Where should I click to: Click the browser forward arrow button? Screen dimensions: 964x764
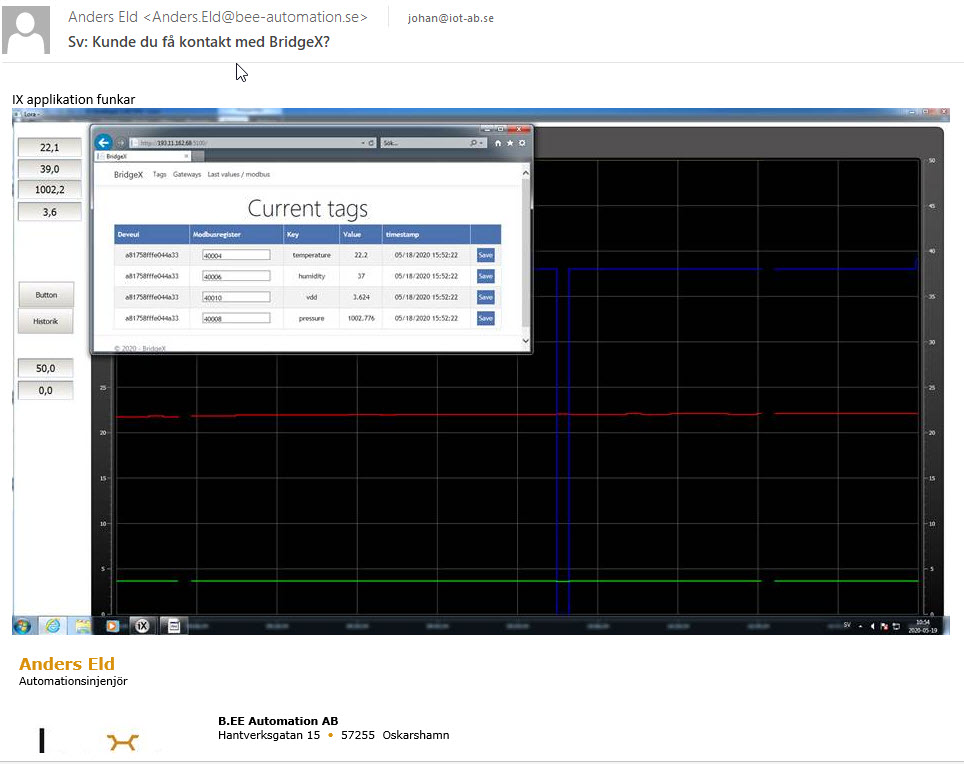click(x=120, y=143)
